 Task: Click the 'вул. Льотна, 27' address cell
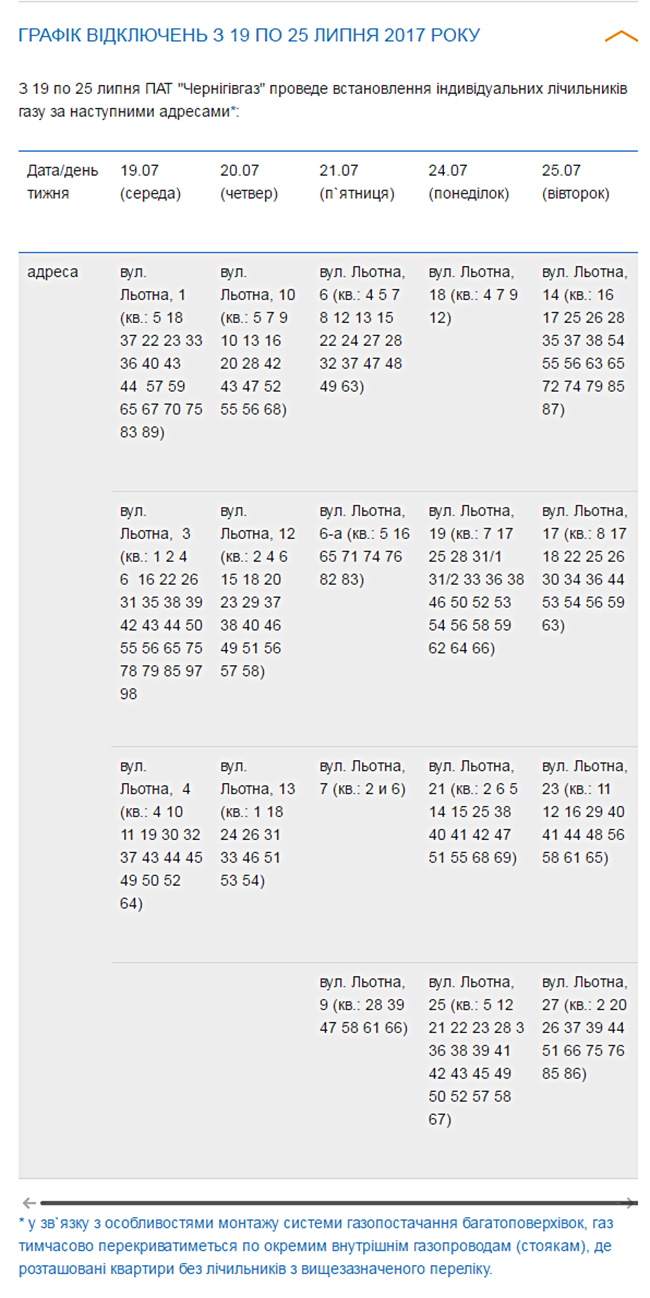tap(585, 1028)
